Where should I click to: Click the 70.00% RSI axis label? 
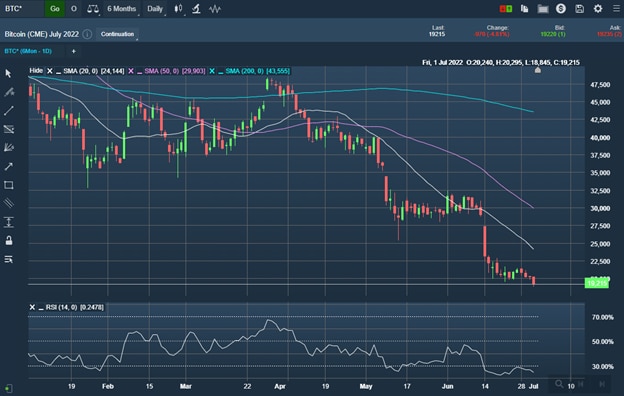click(x=603, y=317)
